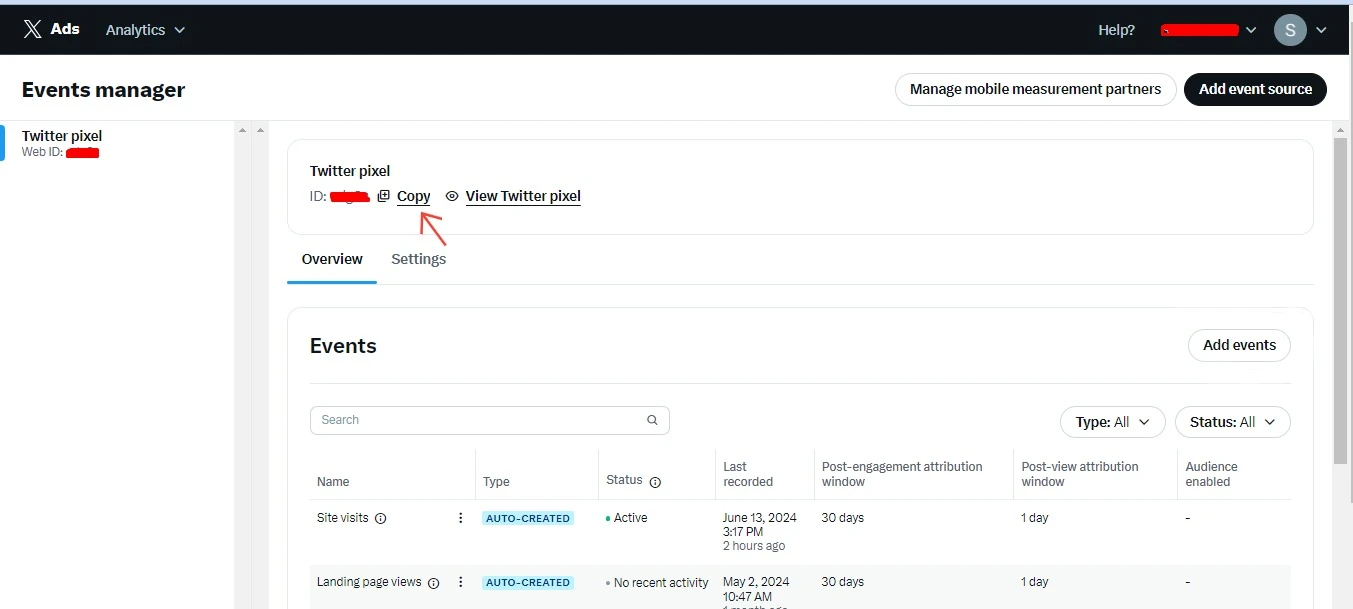Click the Post-view attribution window header
The image size is (1353, 609).
[1080, 474]
